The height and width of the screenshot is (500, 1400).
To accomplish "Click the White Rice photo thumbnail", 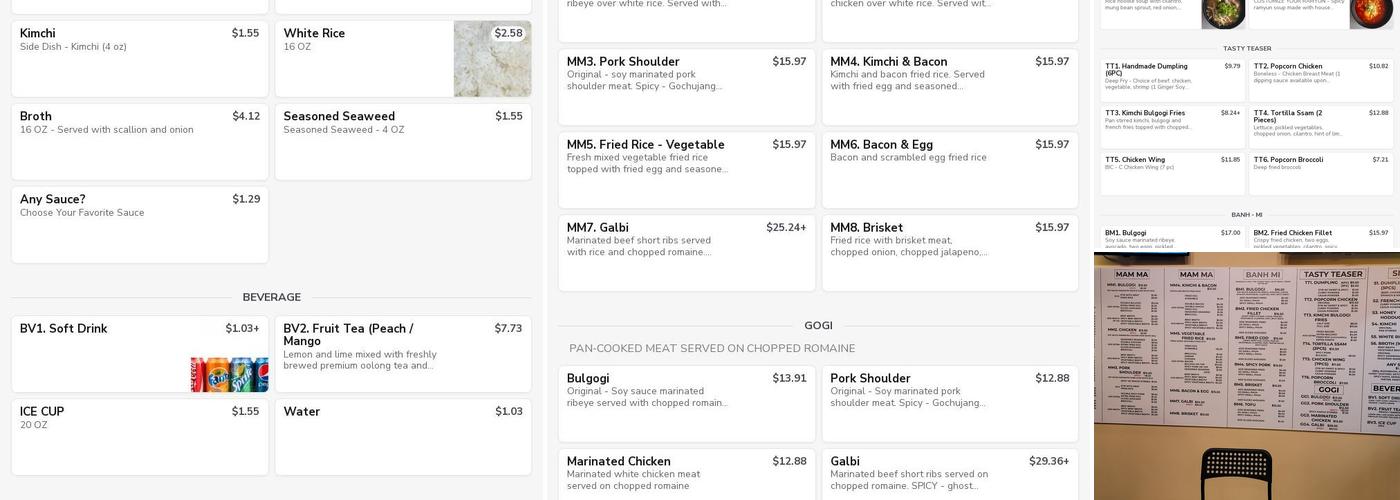I will (x=492, y=59).
